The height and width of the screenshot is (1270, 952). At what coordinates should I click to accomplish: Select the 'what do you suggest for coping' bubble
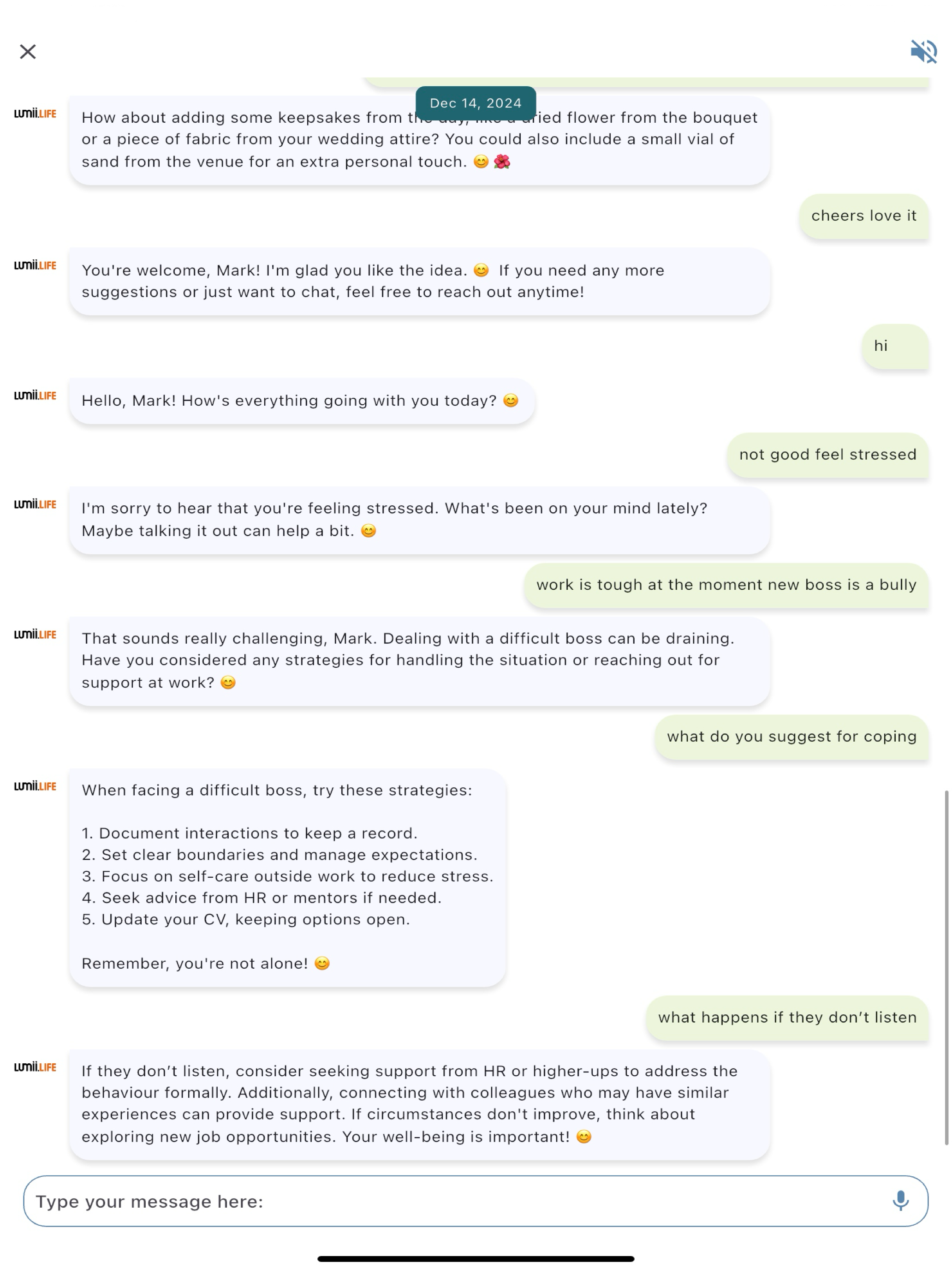(x=791, y=737)
